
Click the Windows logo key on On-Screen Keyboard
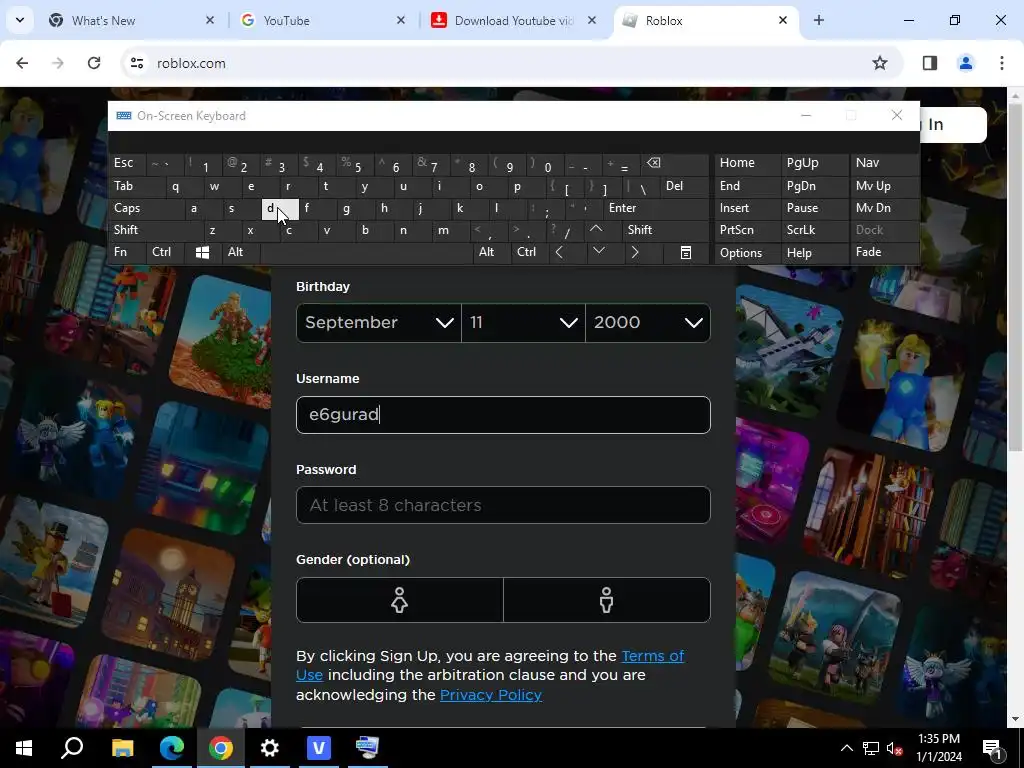(x=202, y=253)
